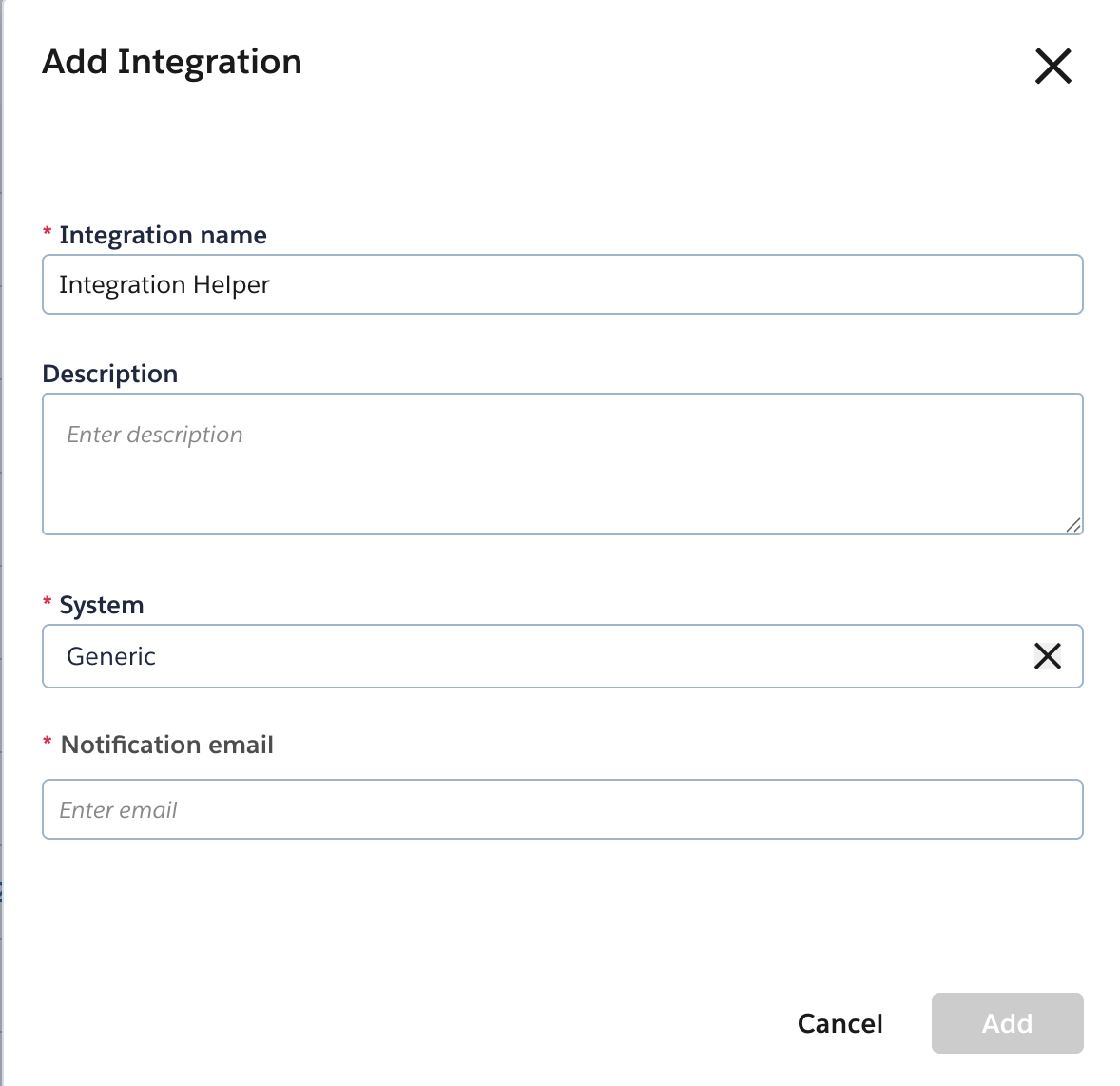The width and height of the screenshot is (1120, 1086).
Task: Click the Add button
Action: click(1007, 1023)
